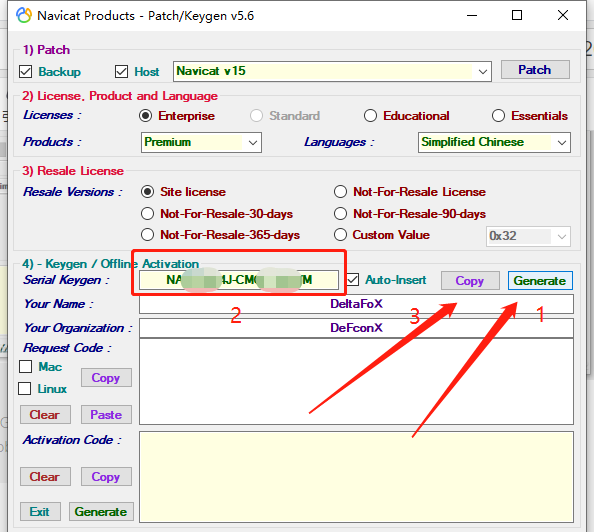Click the Your Name field with DeltaFoX
The width and height of the screenshot is (594, 532).
tap(356, 304)
